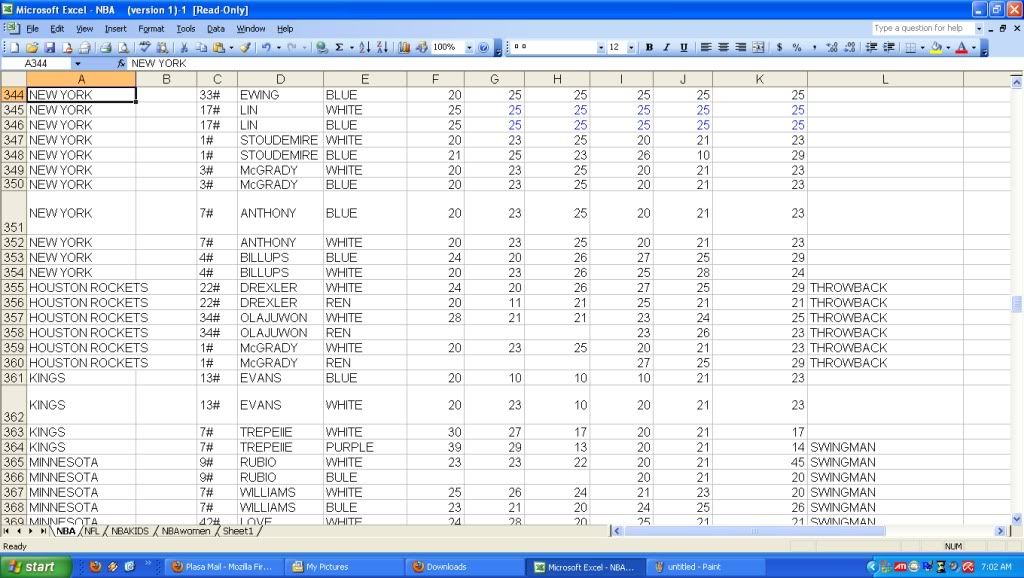The width and height of the screenshot is (1024, 578).
Task: Switch to the NFL sheet tab
Action: tap(91, 531)
